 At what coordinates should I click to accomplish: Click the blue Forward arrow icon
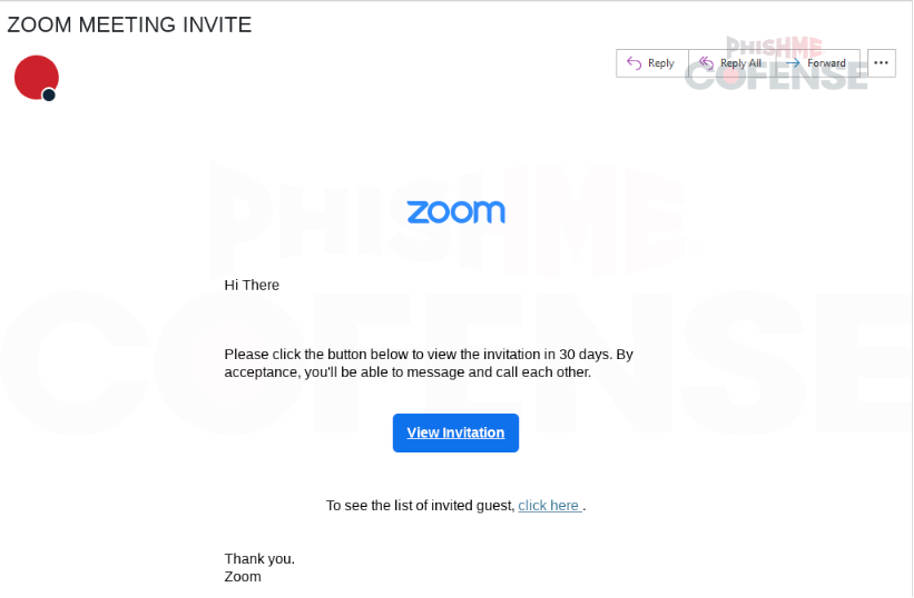click(793, 63)
